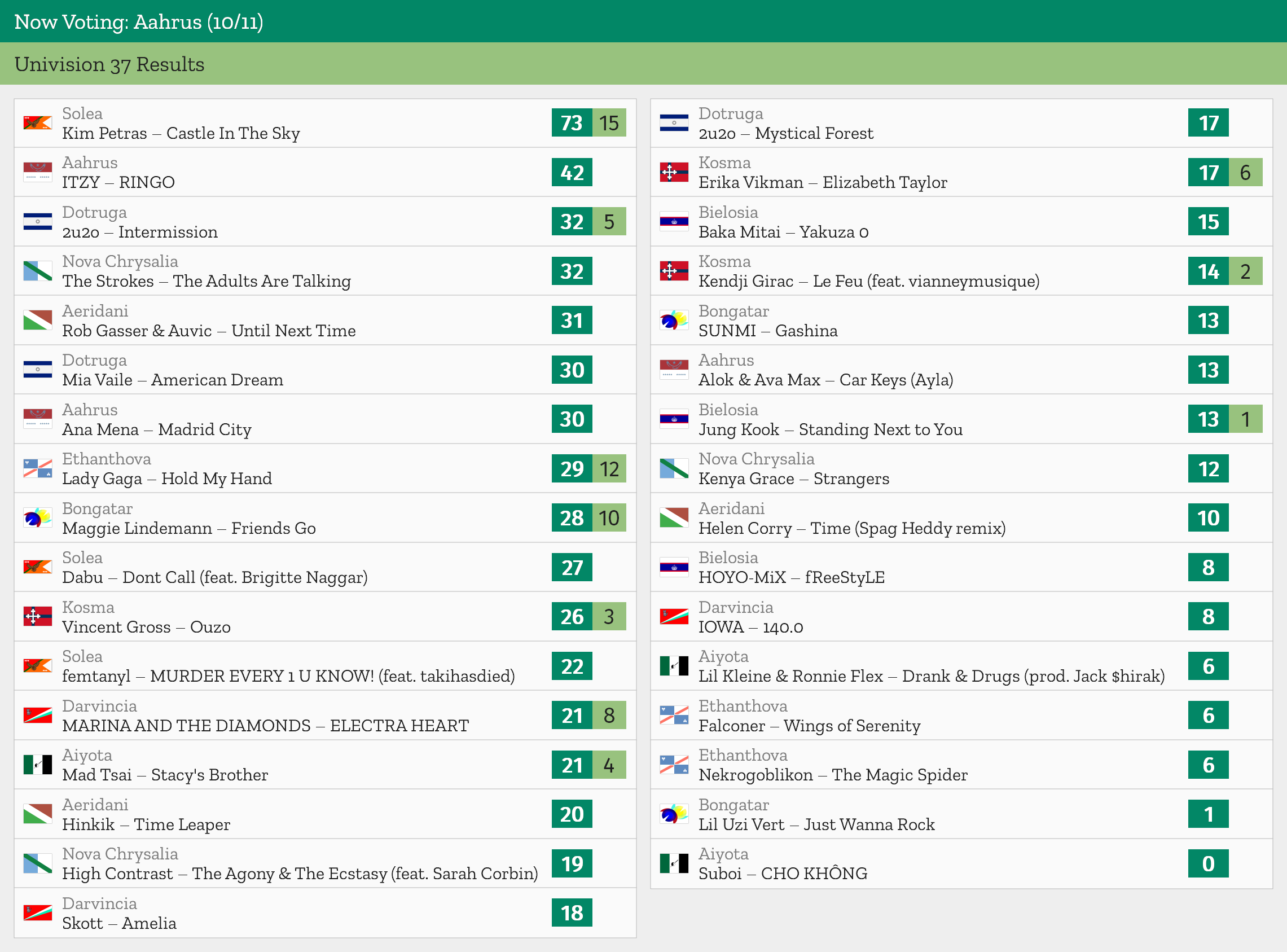Viewport: 1287px width, 952px height.
Task: Click Bielosia flag beside HOYO-MiX – fReeStyLE
Action: (x=674, y=567)
